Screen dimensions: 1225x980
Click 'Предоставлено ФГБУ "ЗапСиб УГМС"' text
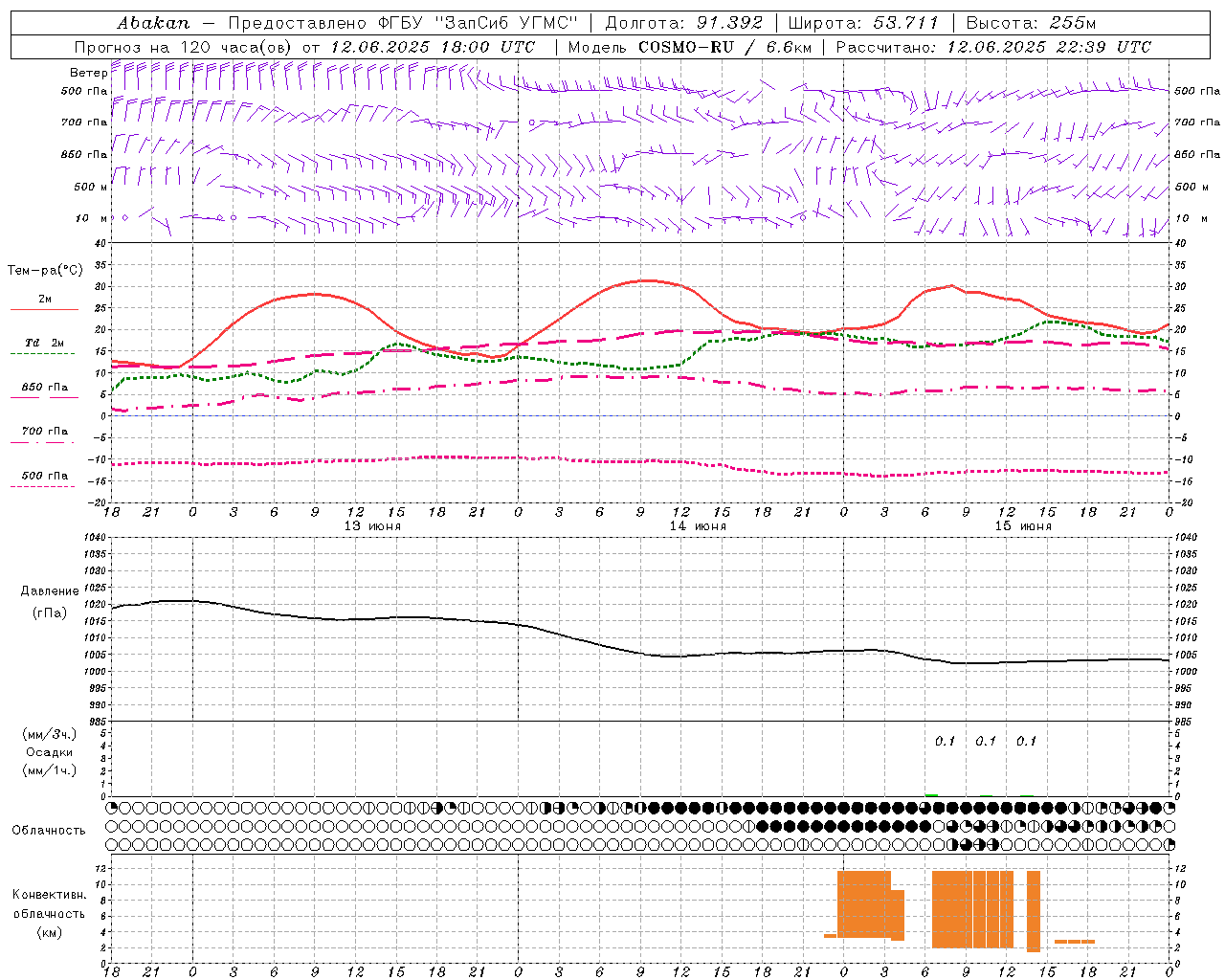pos(403,23)
